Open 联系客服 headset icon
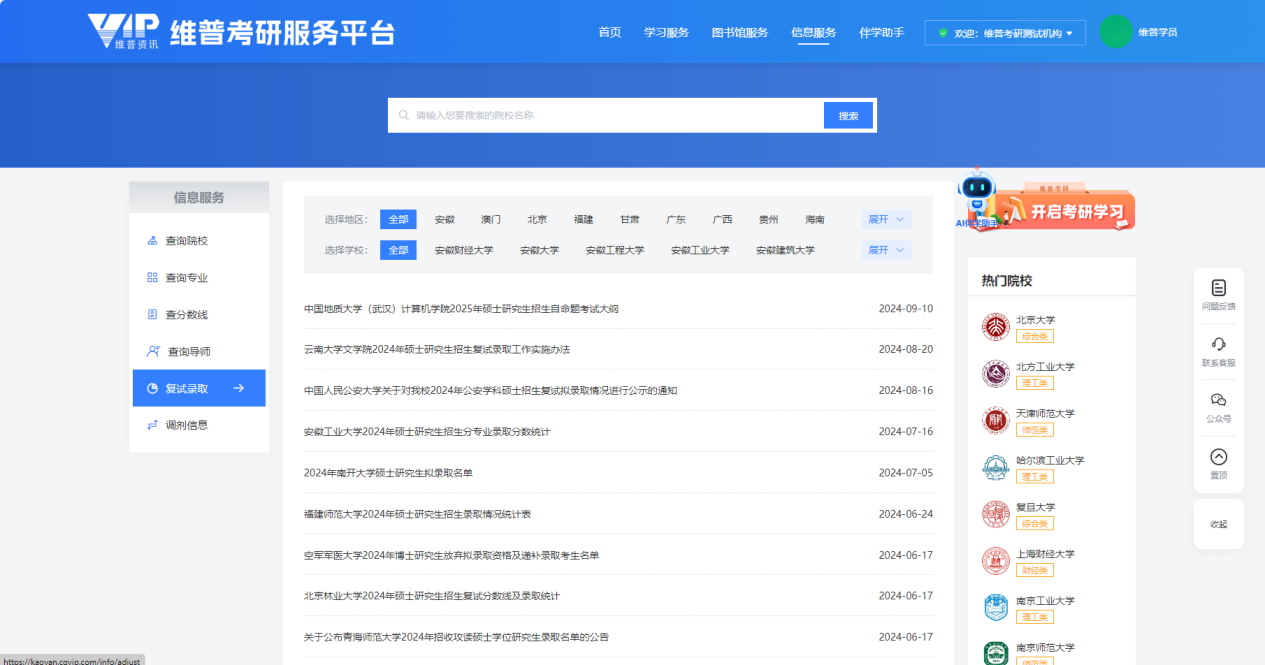1265x665 pixels. coord(1218,344)
